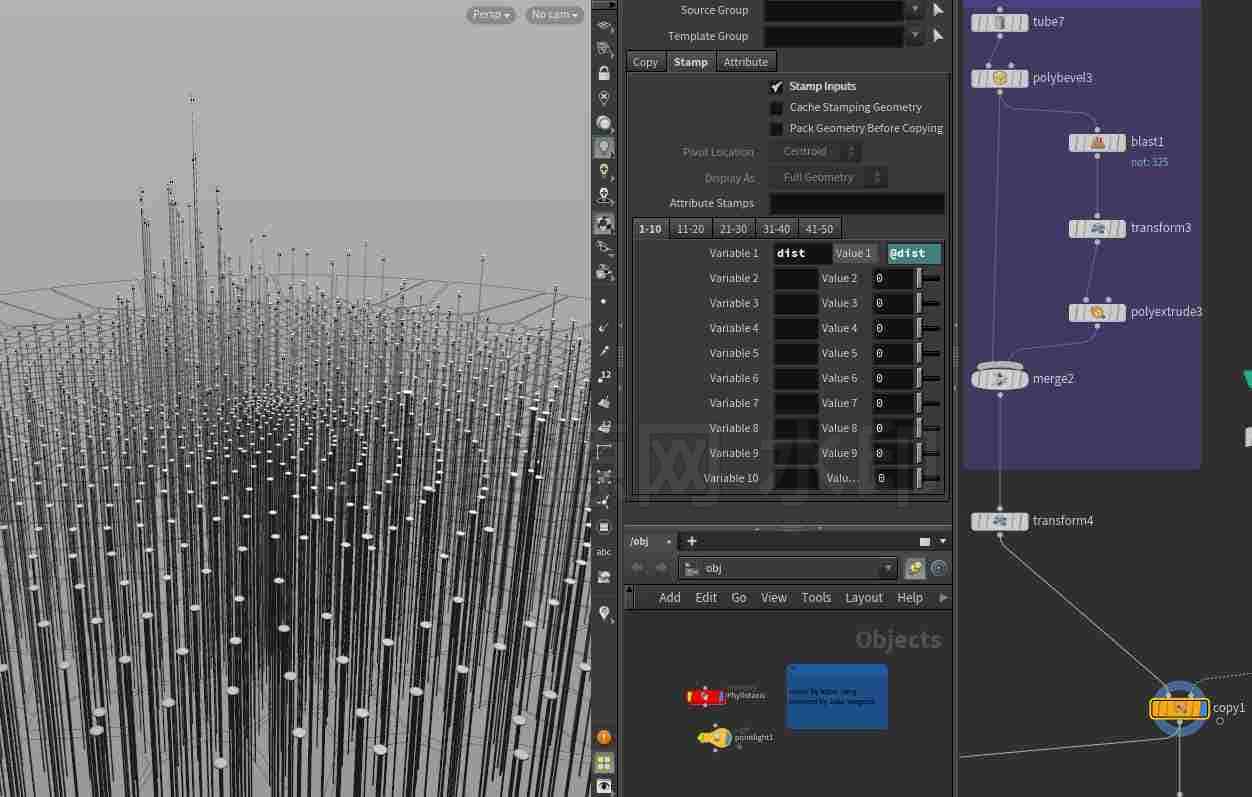Click the blue sticky note in Objects network
The width and height of the screenshot is (1252, 797).
[837, 696]
